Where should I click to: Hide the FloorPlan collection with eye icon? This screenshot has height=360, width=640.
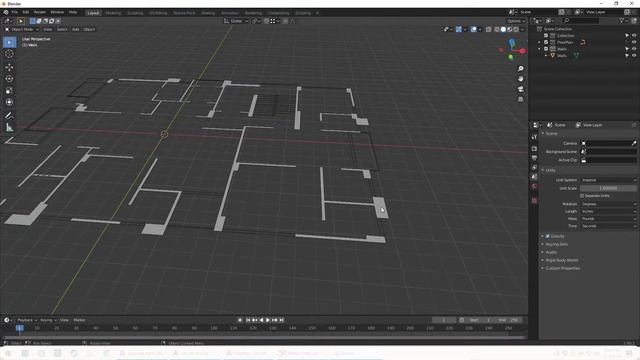[x=634, y=42]
